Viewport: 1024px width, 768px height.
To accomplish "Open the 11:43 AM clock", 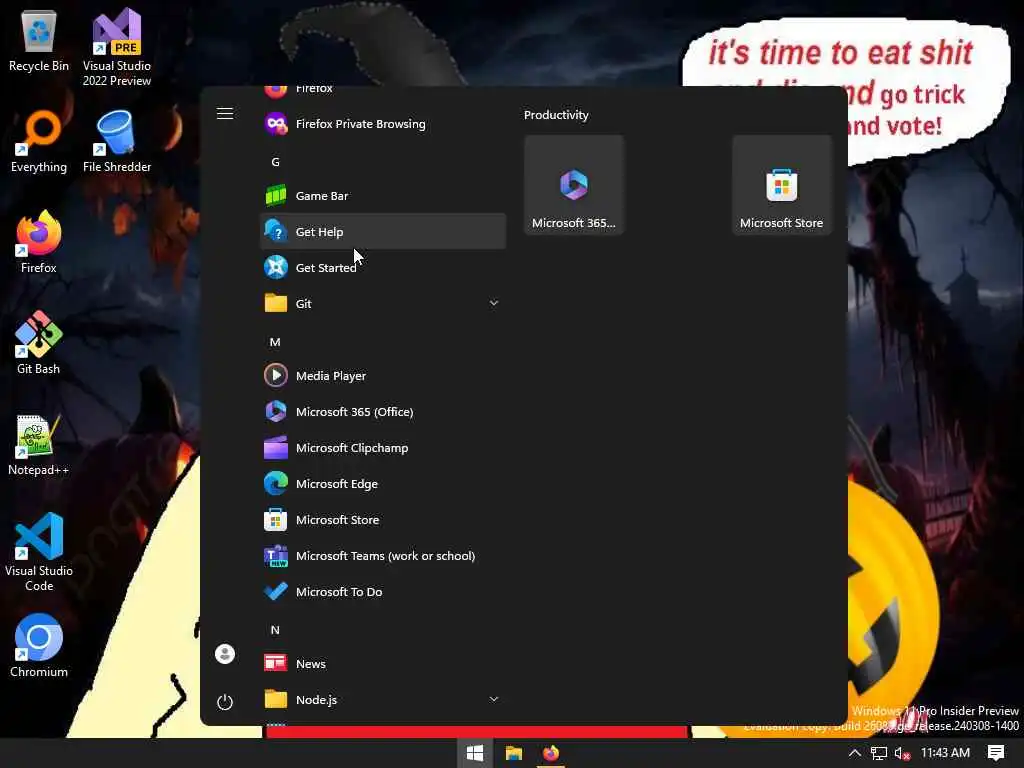I will point(945,753).
